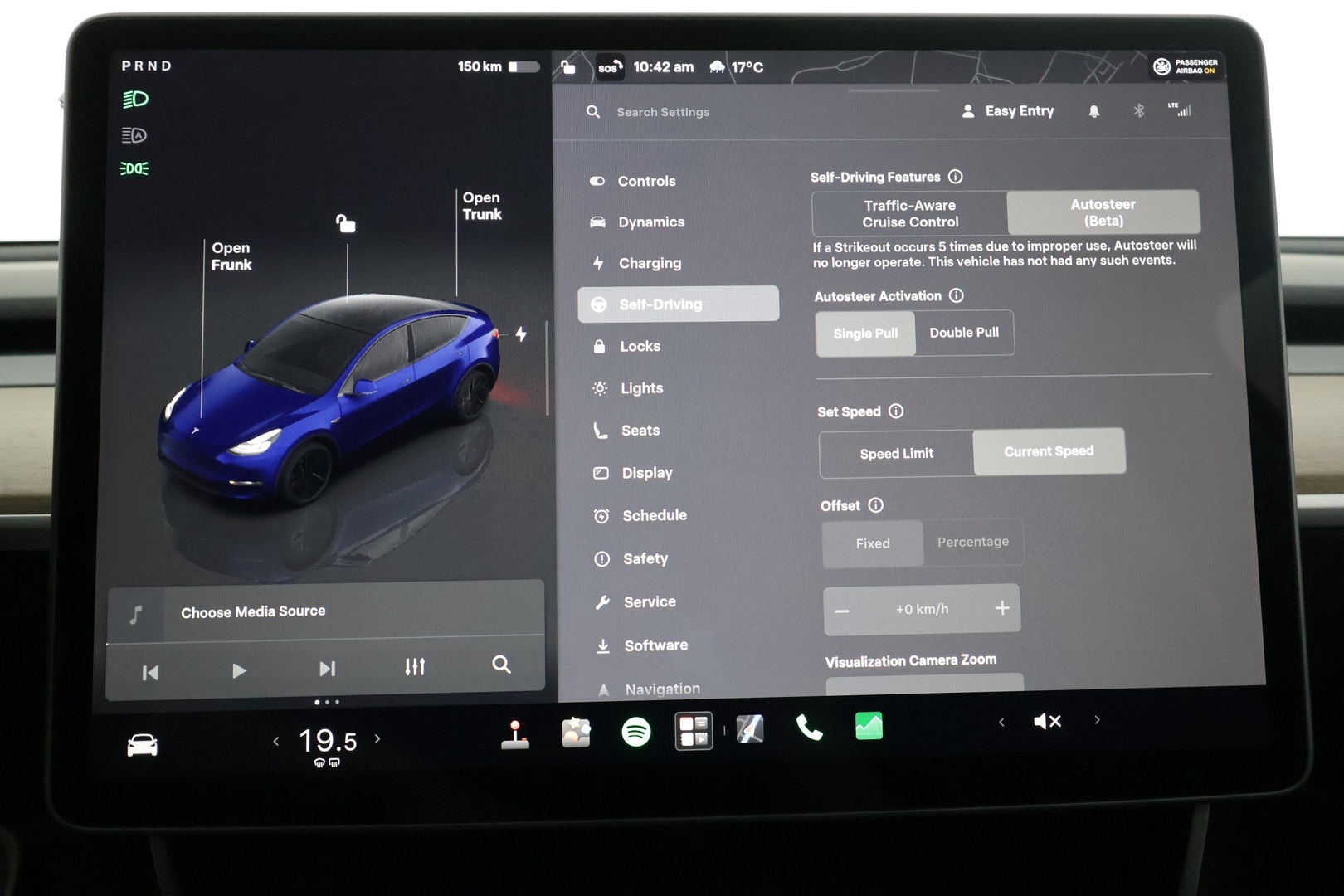
Task: Open the audio equalizer settings
Action: point(415,666)
